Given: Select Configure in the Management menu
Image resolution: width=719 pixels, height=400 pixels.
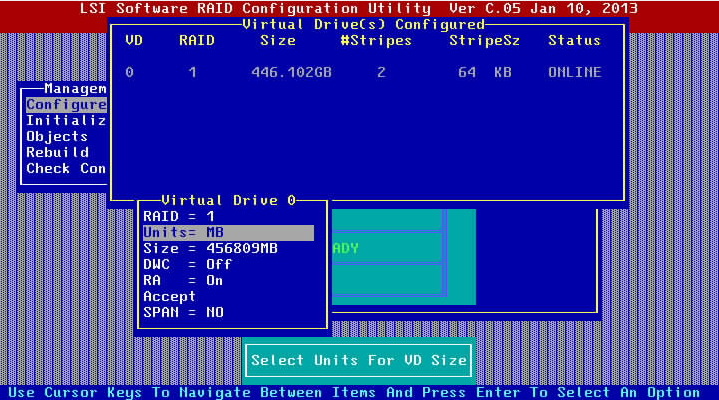Looking at the screenshot, I should 66,105.
